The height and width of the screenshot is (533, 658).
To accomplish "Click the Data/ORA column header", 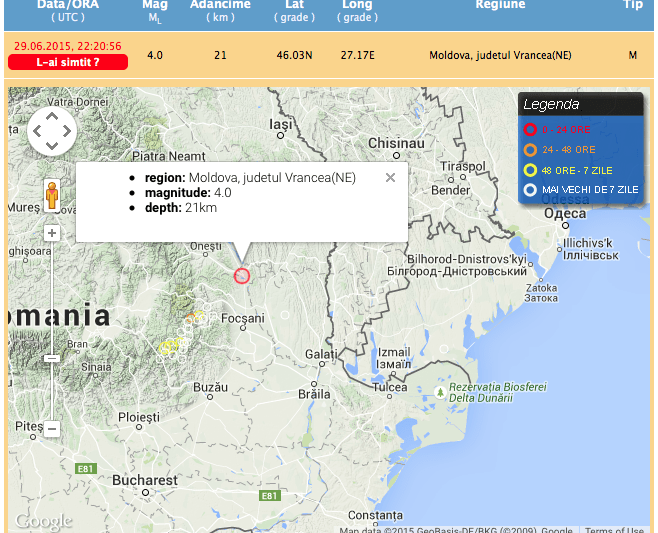I will coord(68,5).
